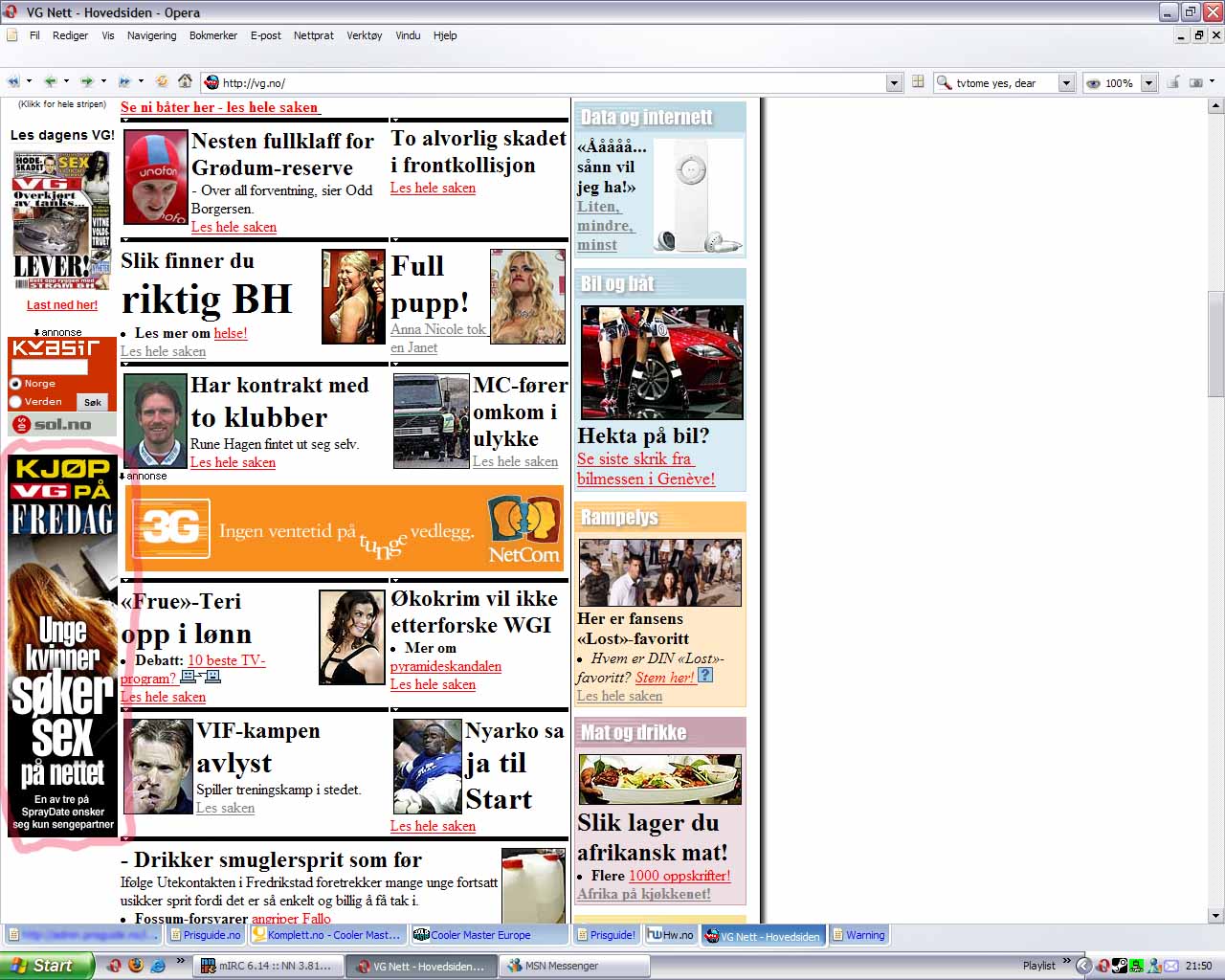Click the small monitor icons after TV-program link
The image size is (1225, 980).
pyautogui.click(x=201, y=677)
